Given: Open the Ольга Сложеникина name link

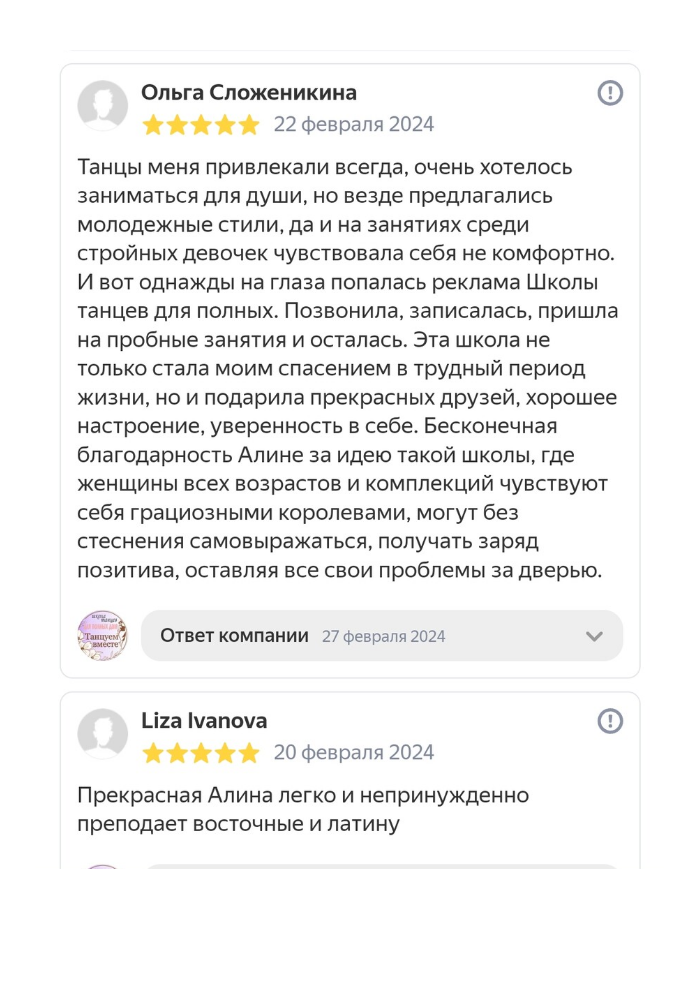Looking at the screenshot, I should (249, 92).
